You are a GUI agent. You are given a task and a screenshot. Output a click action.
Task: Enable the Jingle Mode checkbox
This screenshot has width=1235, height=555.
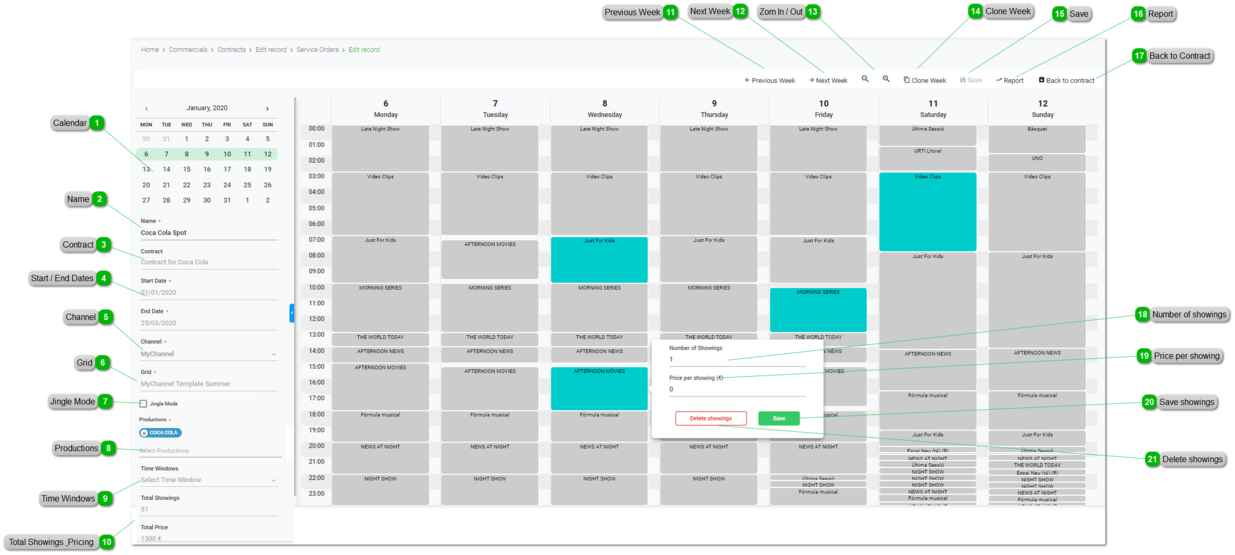tap(143, 404)
